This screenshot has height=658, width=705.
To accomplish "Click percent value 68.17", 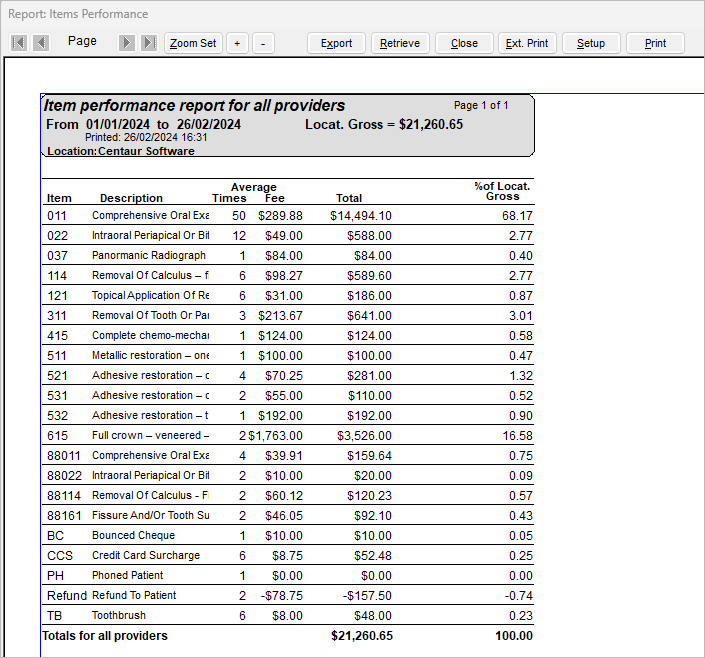I will click(x=518, y=216).
